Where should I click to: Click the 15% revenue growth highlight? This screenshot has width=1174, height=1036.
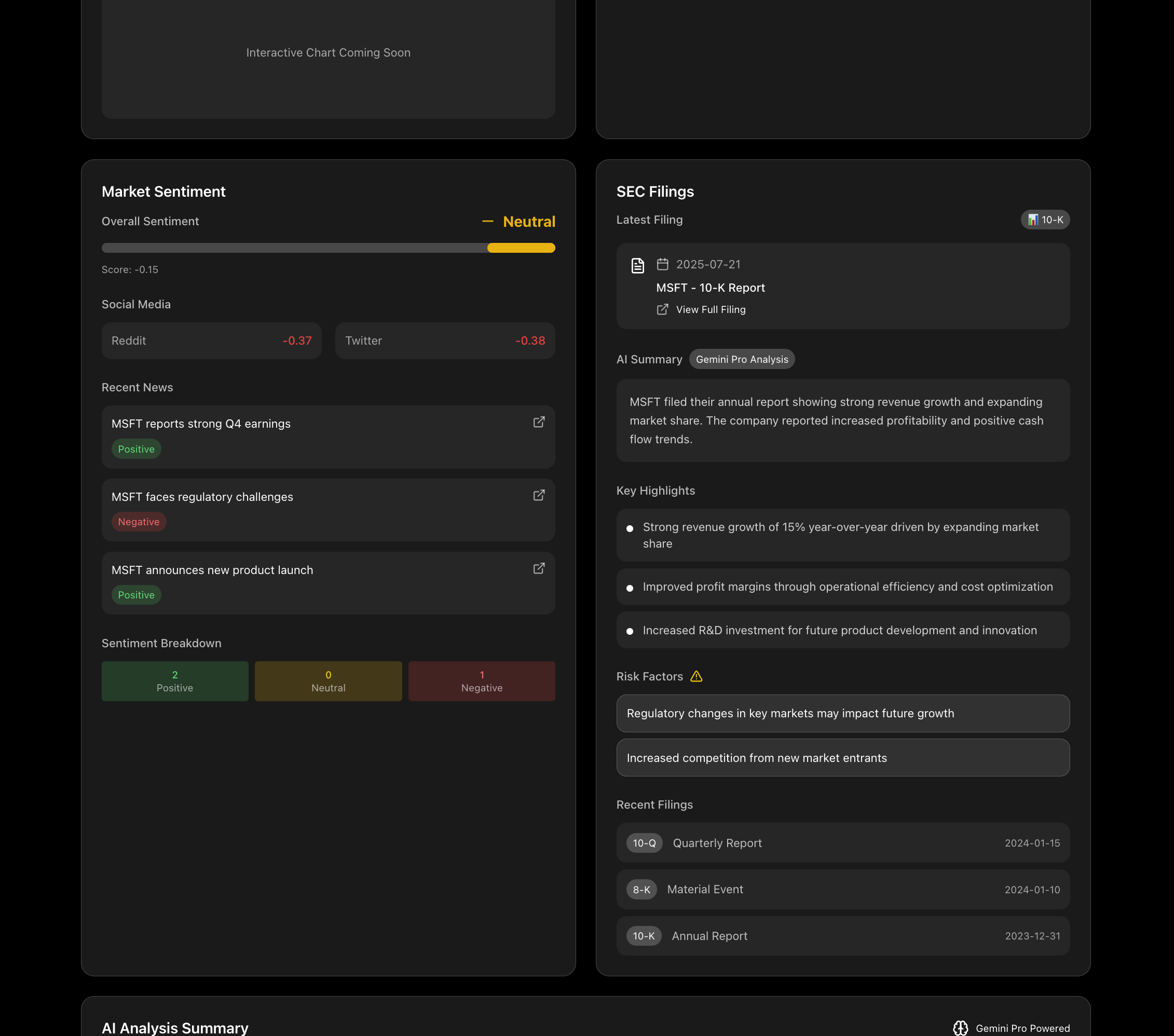pos(842,535)
